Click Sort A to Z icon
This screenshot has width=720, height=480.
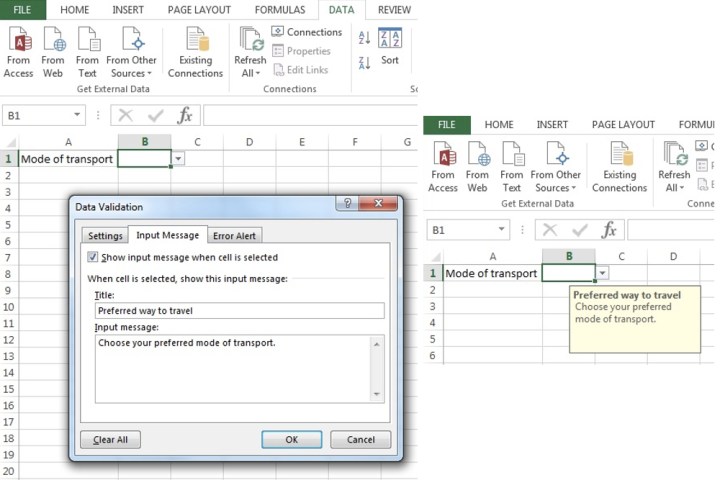click(364, 38)
